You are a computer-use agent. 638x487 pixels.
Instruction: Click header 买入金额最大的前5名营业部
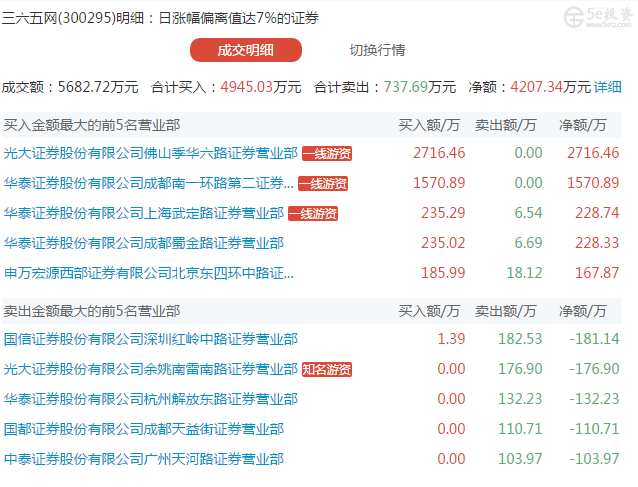(x=92, y=125)
